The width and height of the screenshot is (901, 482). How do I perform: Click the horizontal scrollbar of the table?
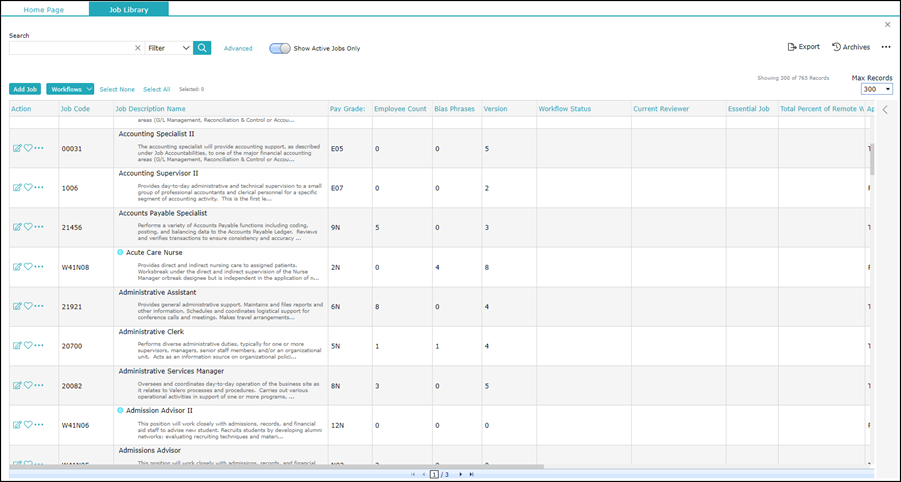point(276,466)
